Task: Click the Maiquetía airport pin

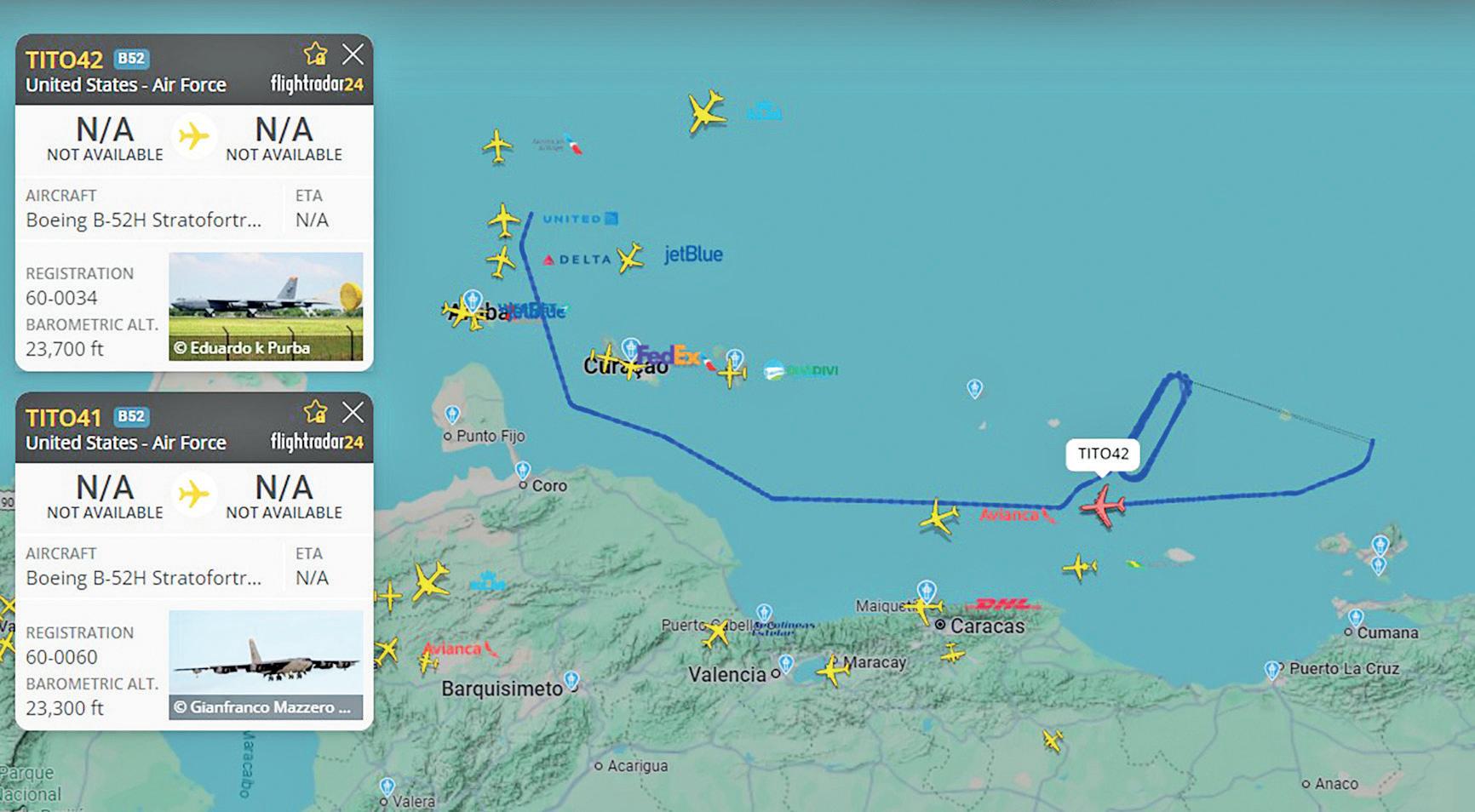Action: tap(927, 590)
